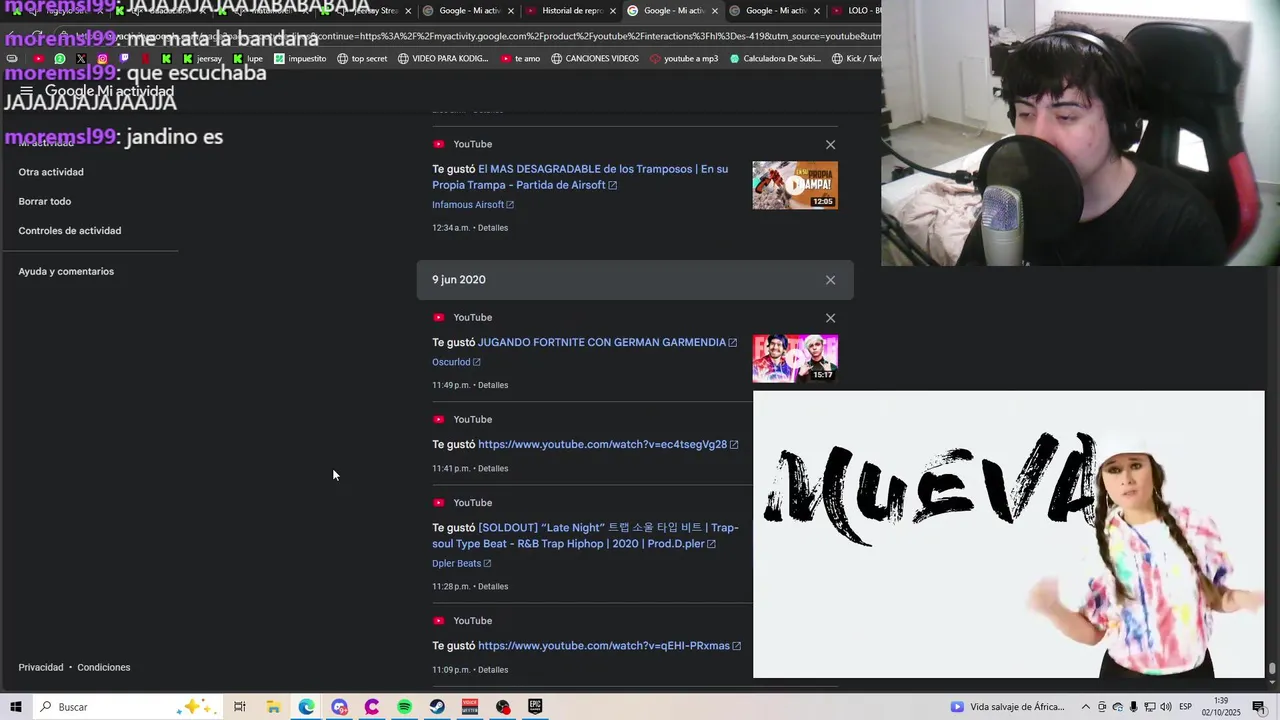The height and width of the screenshot is (720, 1280).
Task: Open the Instagram bookmark icon
Action: point(102,58)
